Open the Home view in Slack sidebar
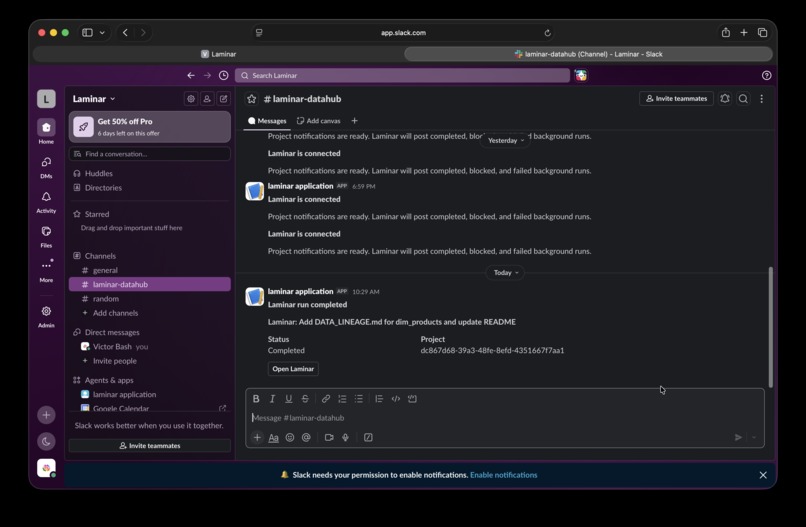The width and height of the screenshot is (806, 527). (46, 131)
